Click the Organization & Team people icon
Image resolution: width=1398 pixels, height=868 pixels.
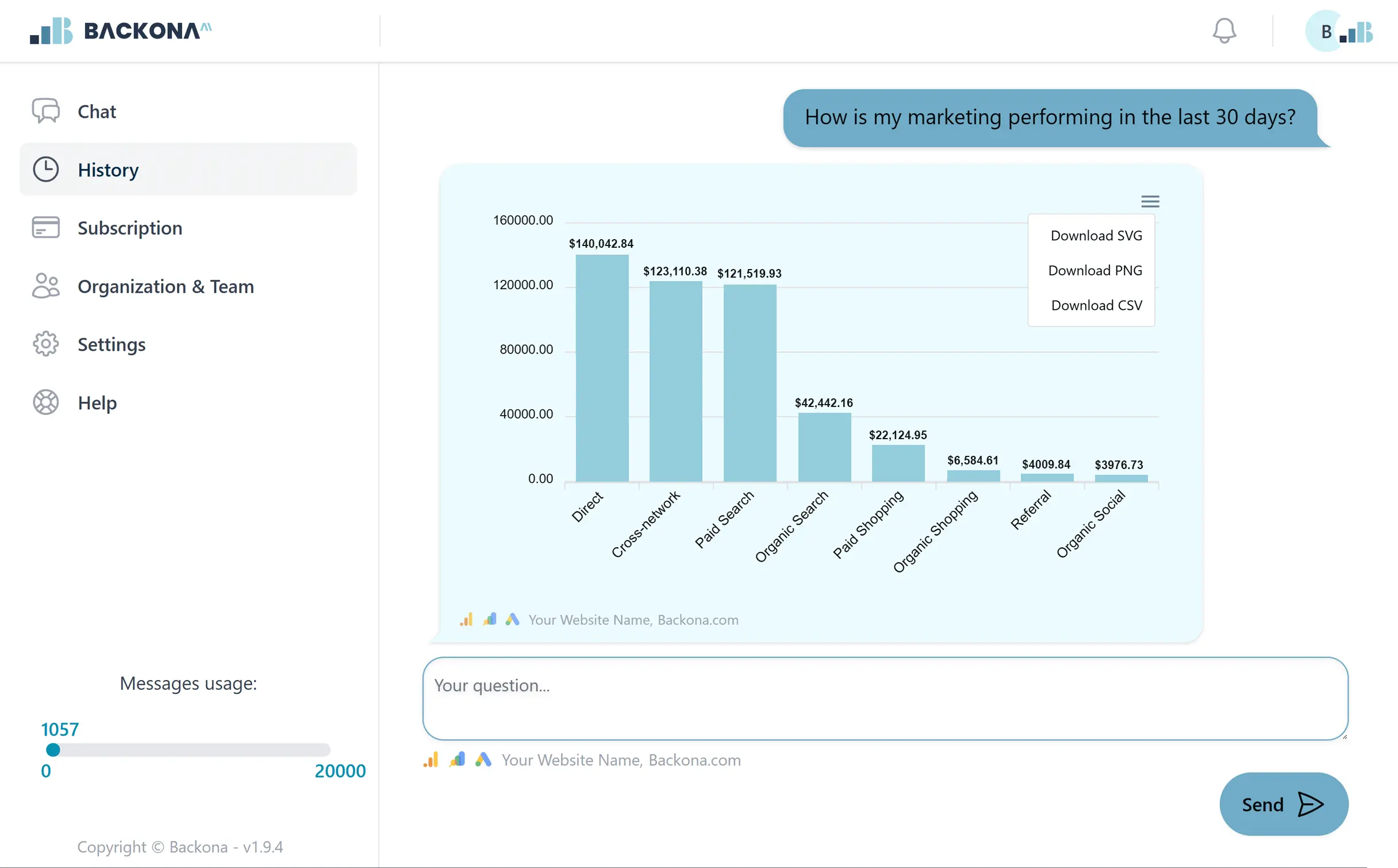coord(45,286)
